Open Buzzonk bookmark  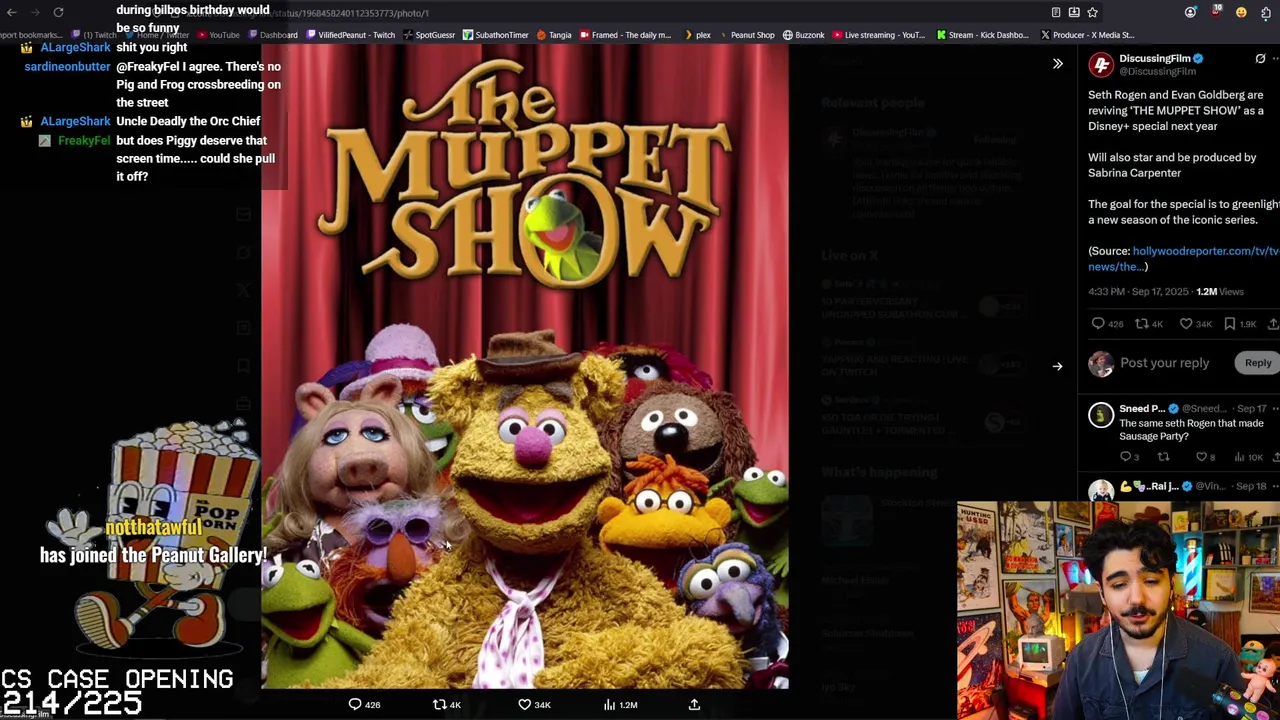[x=804, y=35]
